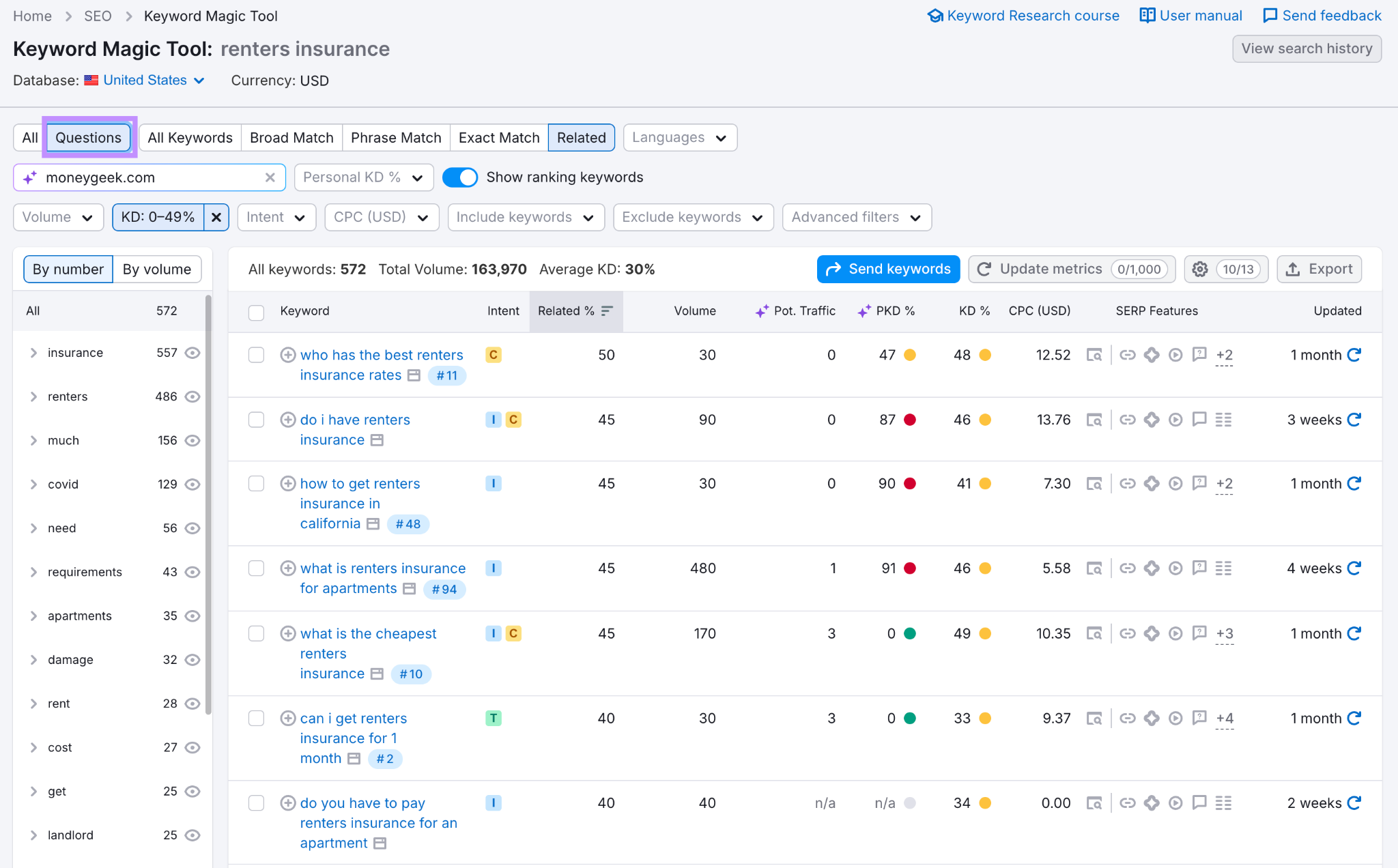
Task: Check the box for 'how to get renters insurance in california'
Action: point(256,484)
